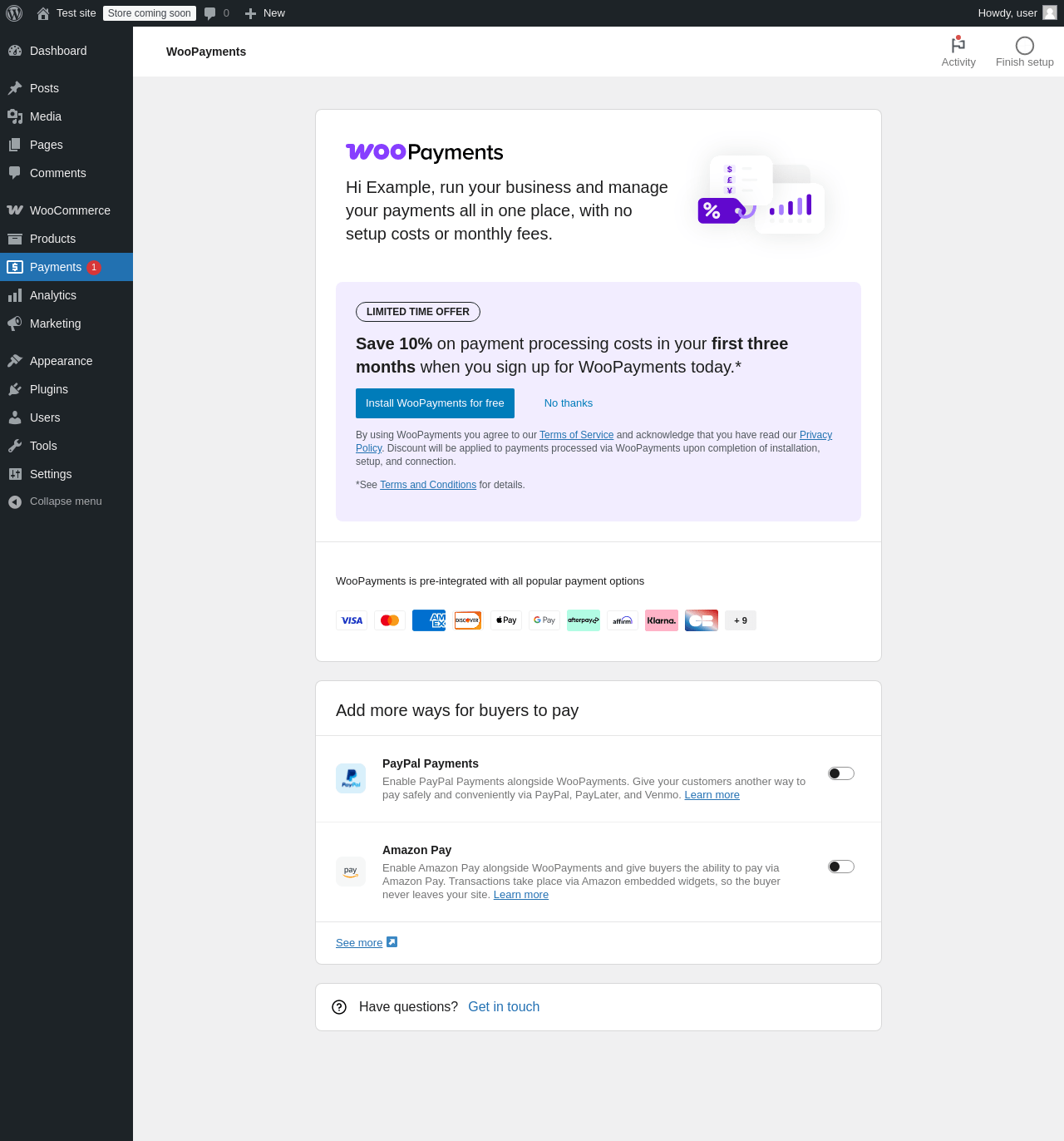Enable the PayPal Payments toggle
Screen dimensions: 1064x1141
point(841,773)
